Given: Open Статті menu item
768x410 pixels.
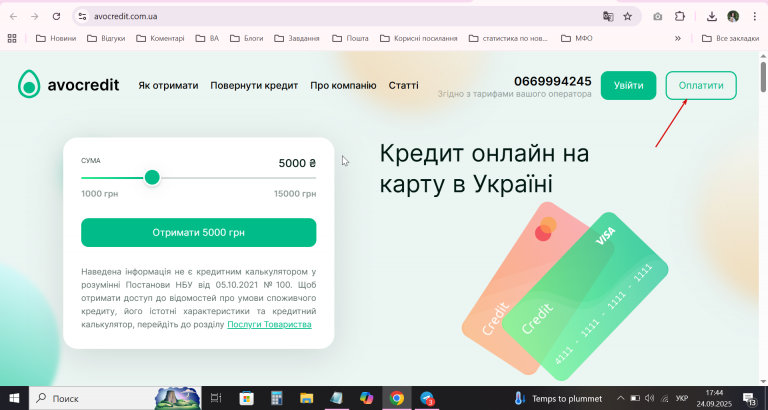Looking at the screenshot, I should click(x=404, y=86).
